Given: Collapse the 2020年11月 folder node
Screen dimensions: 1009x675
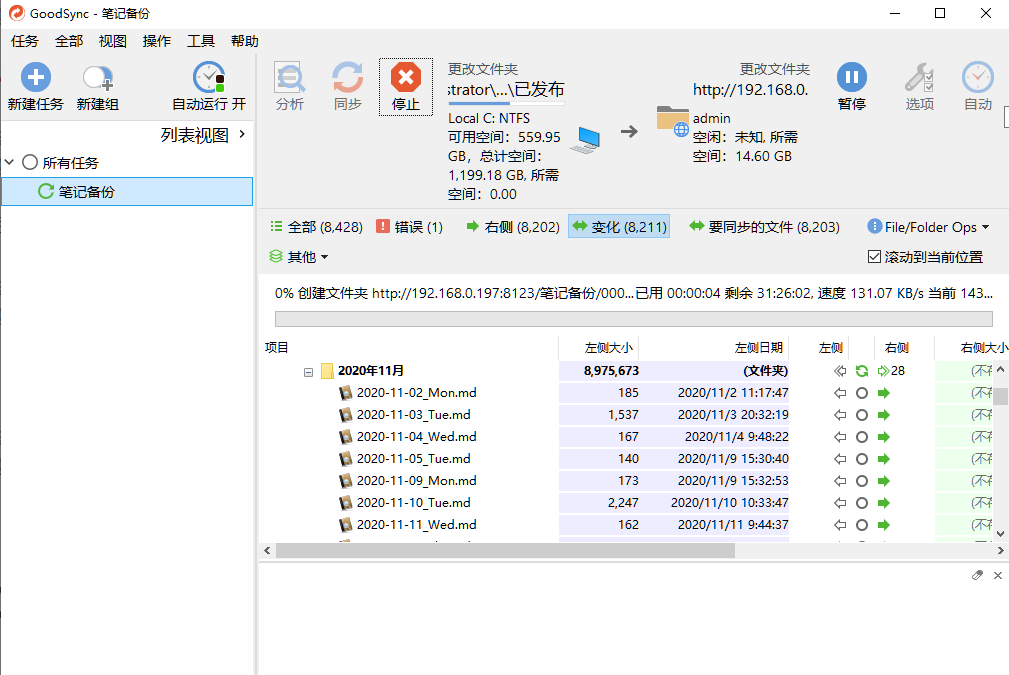Looking at the screenshot, I should (x=308, y=372).
